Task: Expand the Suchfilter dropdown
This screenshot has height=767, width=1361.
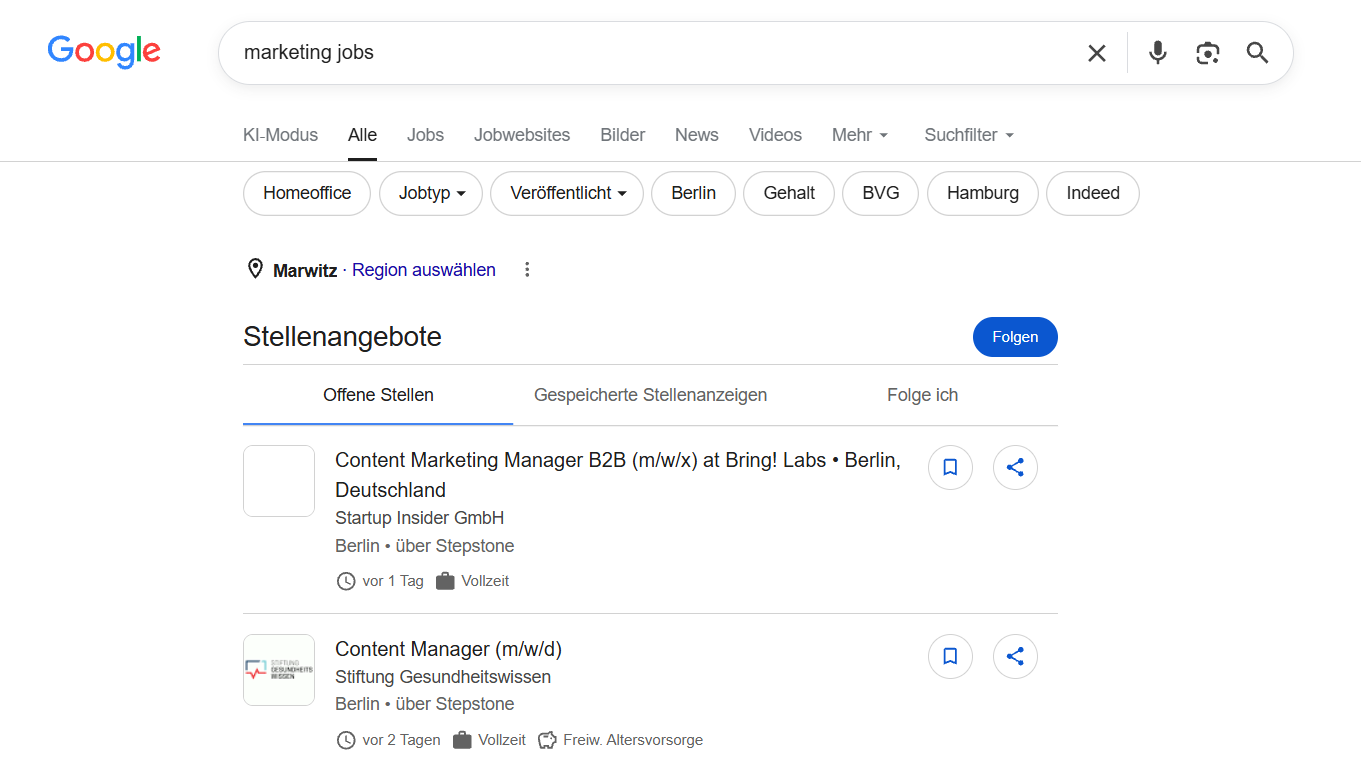Action: pyautogui.click(x=969, y=135)
